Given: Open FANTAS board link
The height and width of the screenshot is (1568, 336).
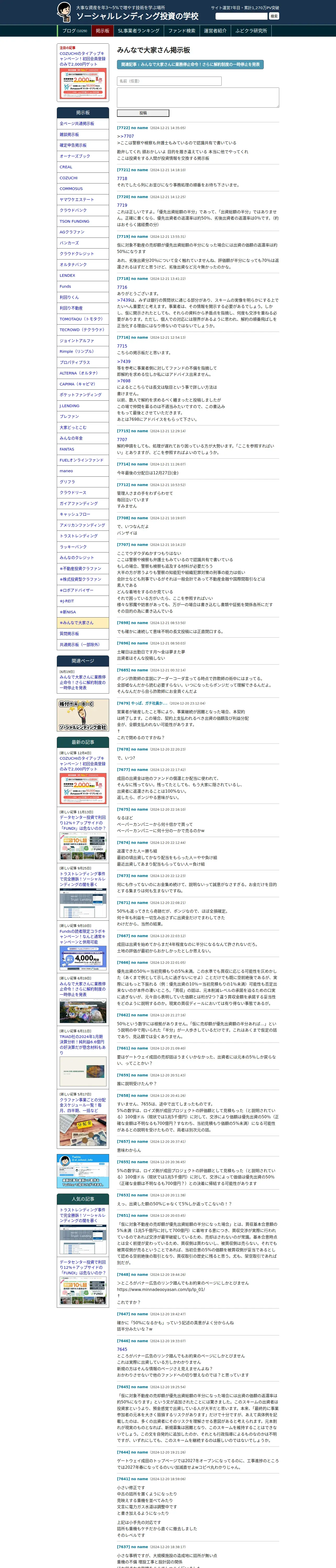Looking at the screenshot, I should point(83,449).
